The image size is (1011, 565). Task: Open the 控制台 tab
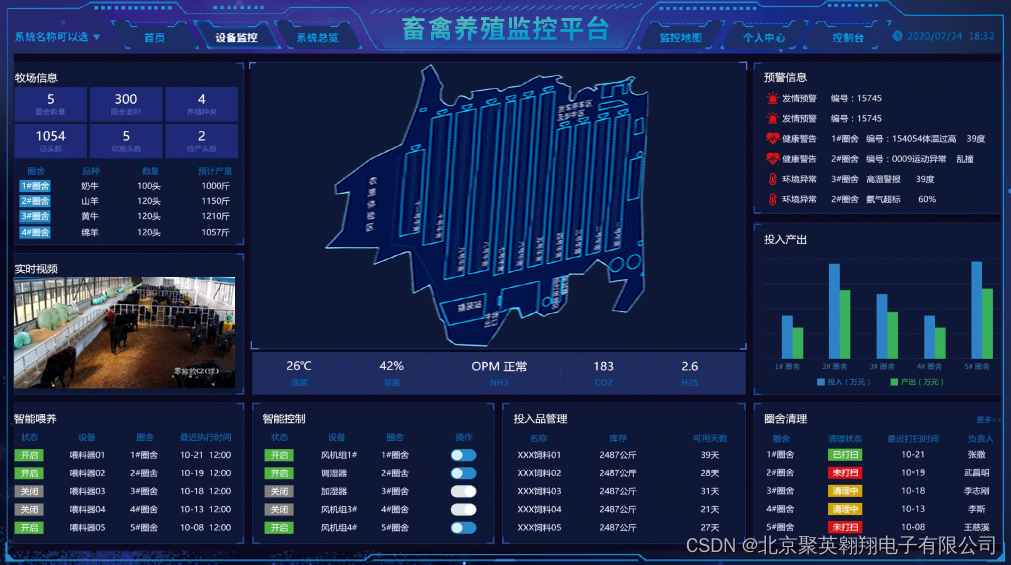848,37
